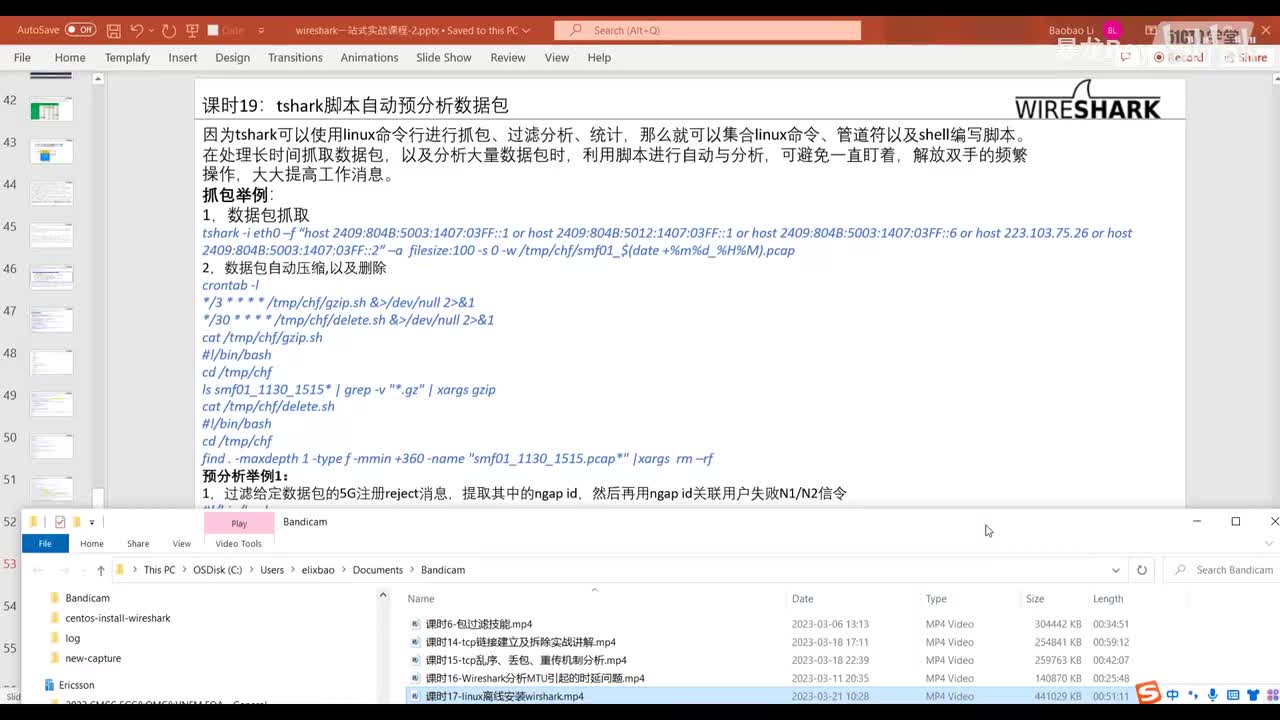The height and width of the screenshot is (720, 1280).
Task: Select slide 50 thumbnail
Action: (51, 446)
